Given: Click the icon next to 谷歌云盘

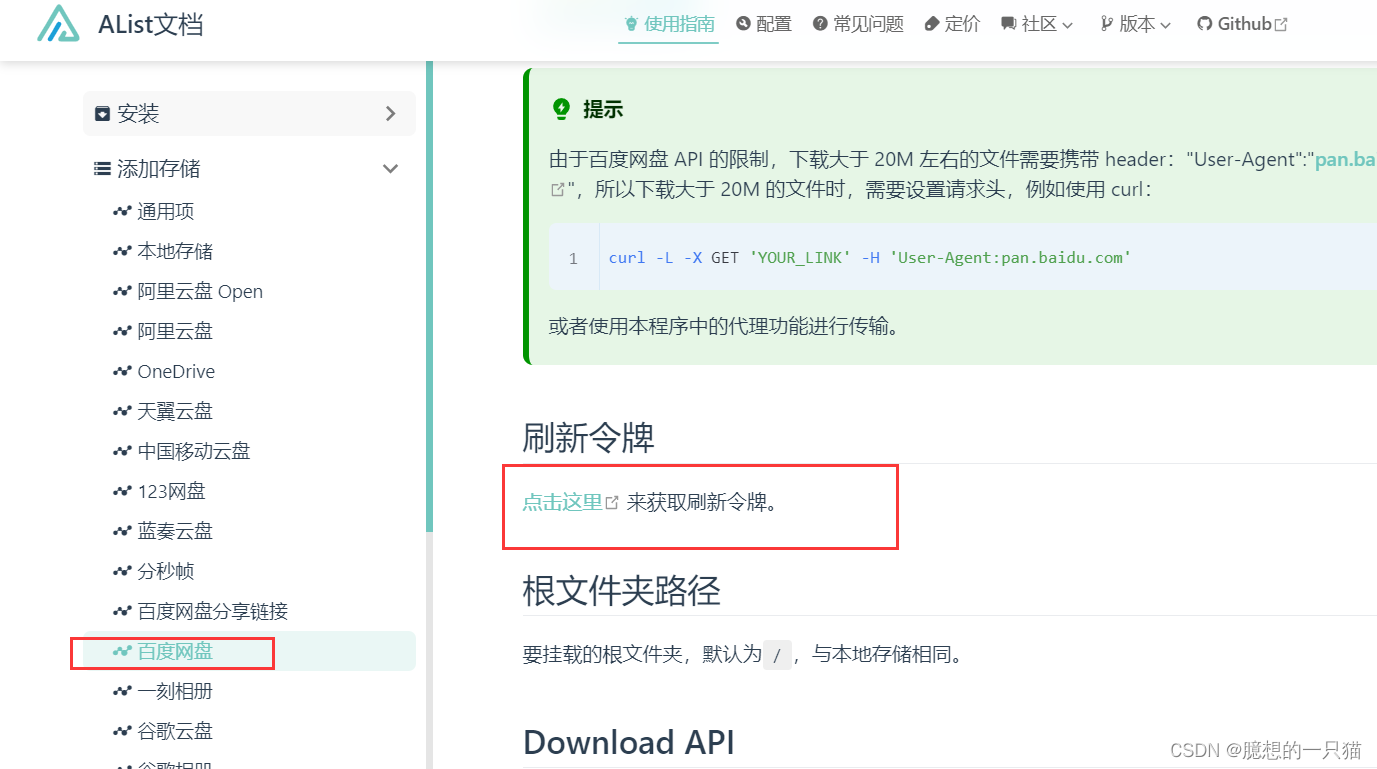Looking at the screenshot, I should point(122,731).
